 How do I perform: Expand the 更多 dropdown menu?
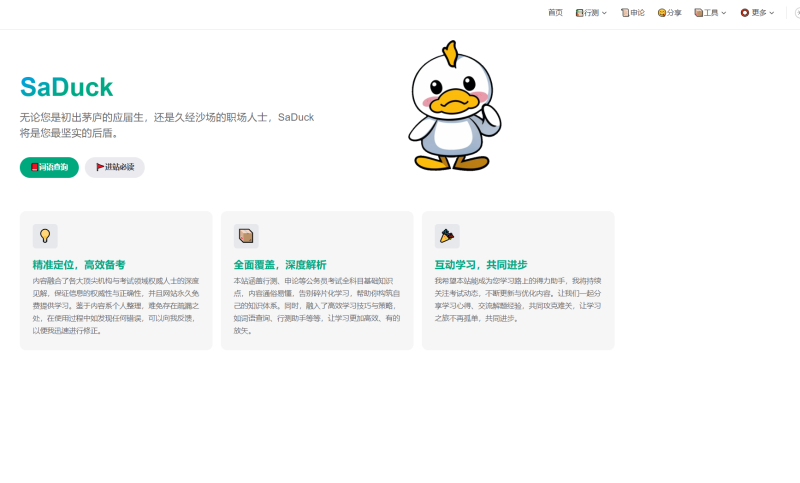[758, 13]
